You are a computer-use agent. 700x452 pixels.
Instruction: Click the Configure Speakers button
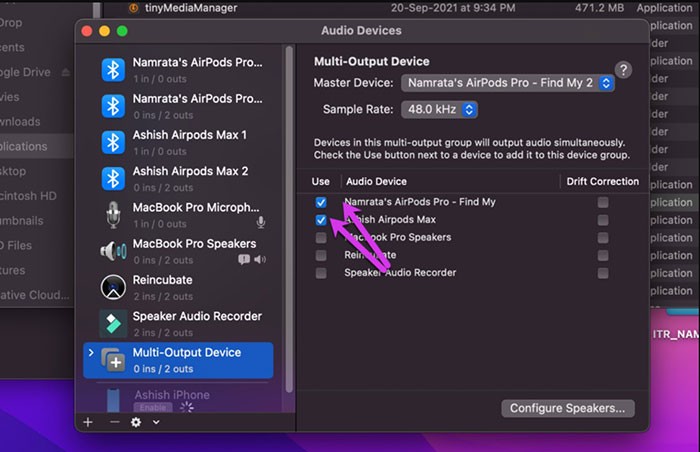568,408
